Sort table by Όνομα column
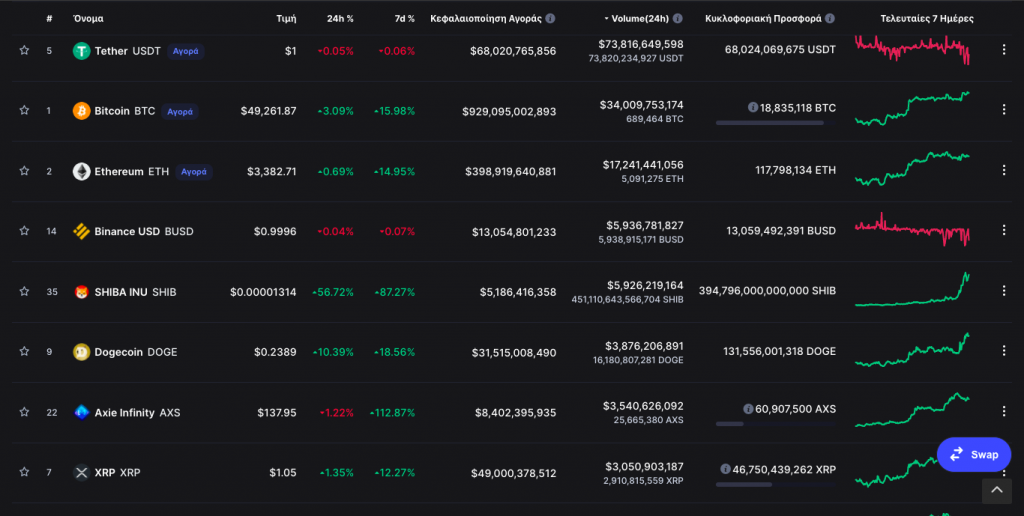1024x516 pixels. point(88,18)
